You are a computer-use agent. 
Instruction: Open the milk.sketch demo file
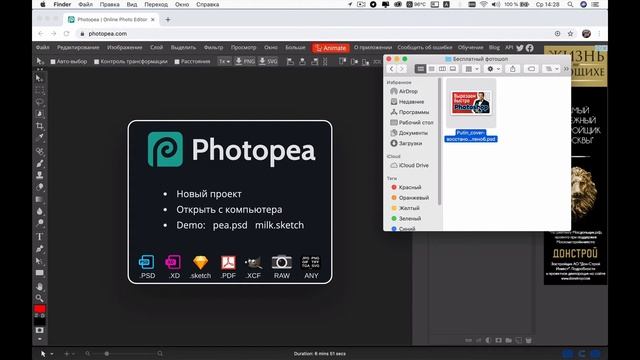click(279, 225)
